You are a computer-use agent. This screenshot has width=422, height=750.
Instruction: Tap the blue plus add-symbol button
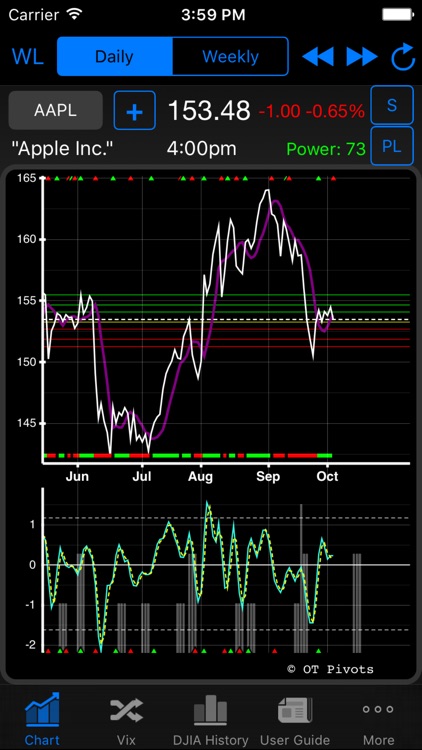click(134, 110)
